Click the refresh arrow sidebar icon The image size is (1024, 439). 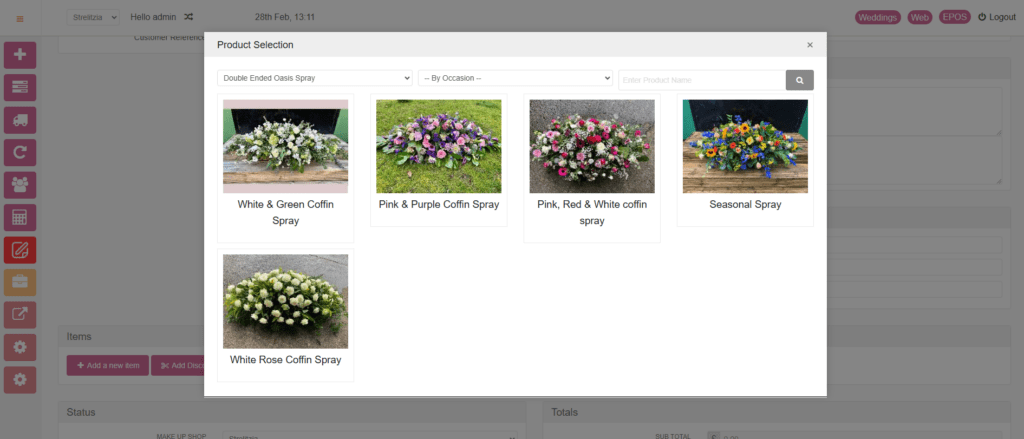[x=20, y=153]
